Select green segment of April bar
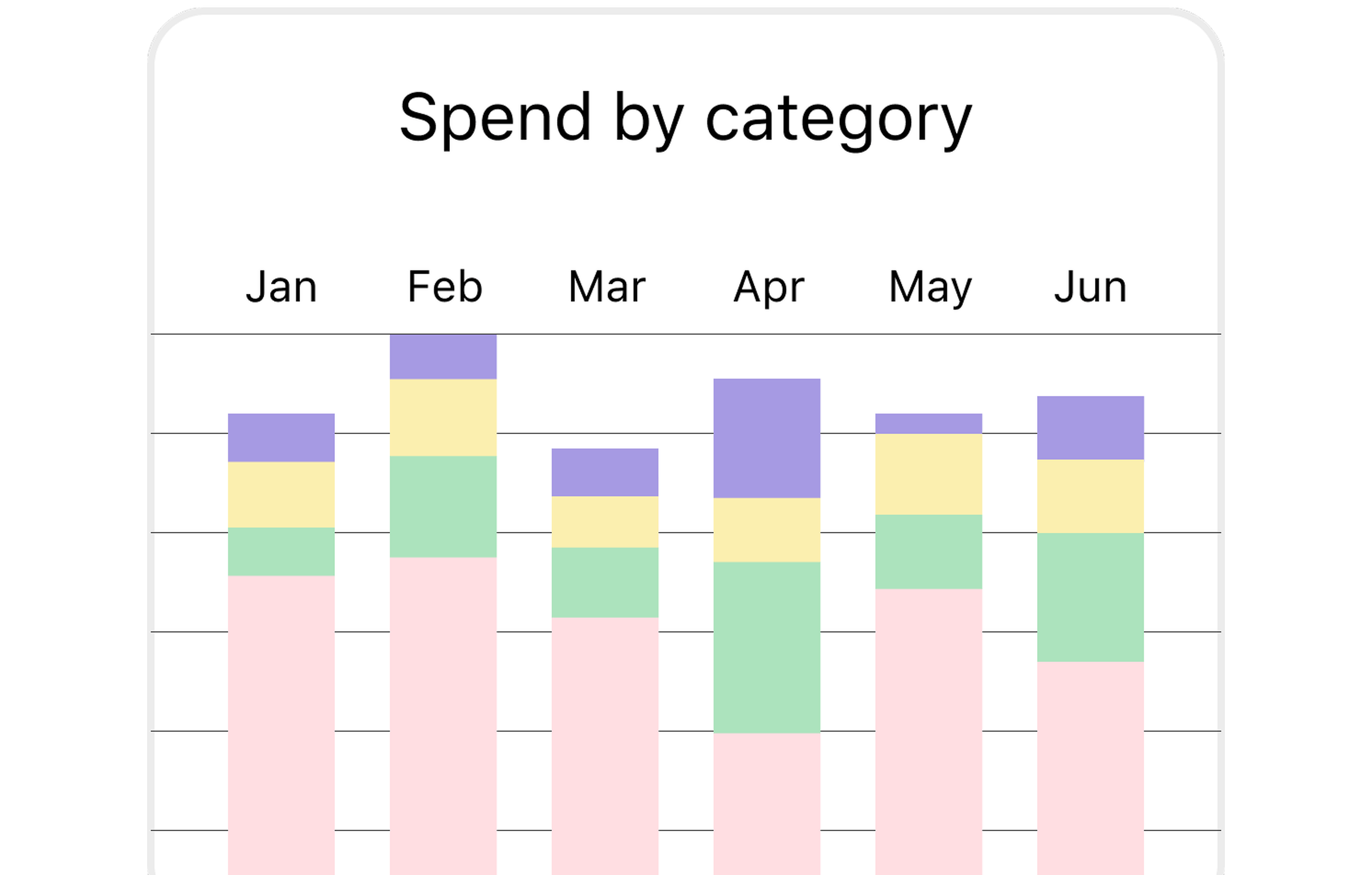This screenshot has width=1372, height=875. pyautogui.click(x=767, y=647)
